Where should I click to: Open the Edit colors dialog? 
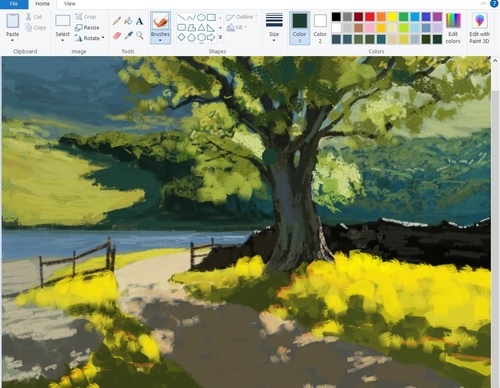[453, 28]
